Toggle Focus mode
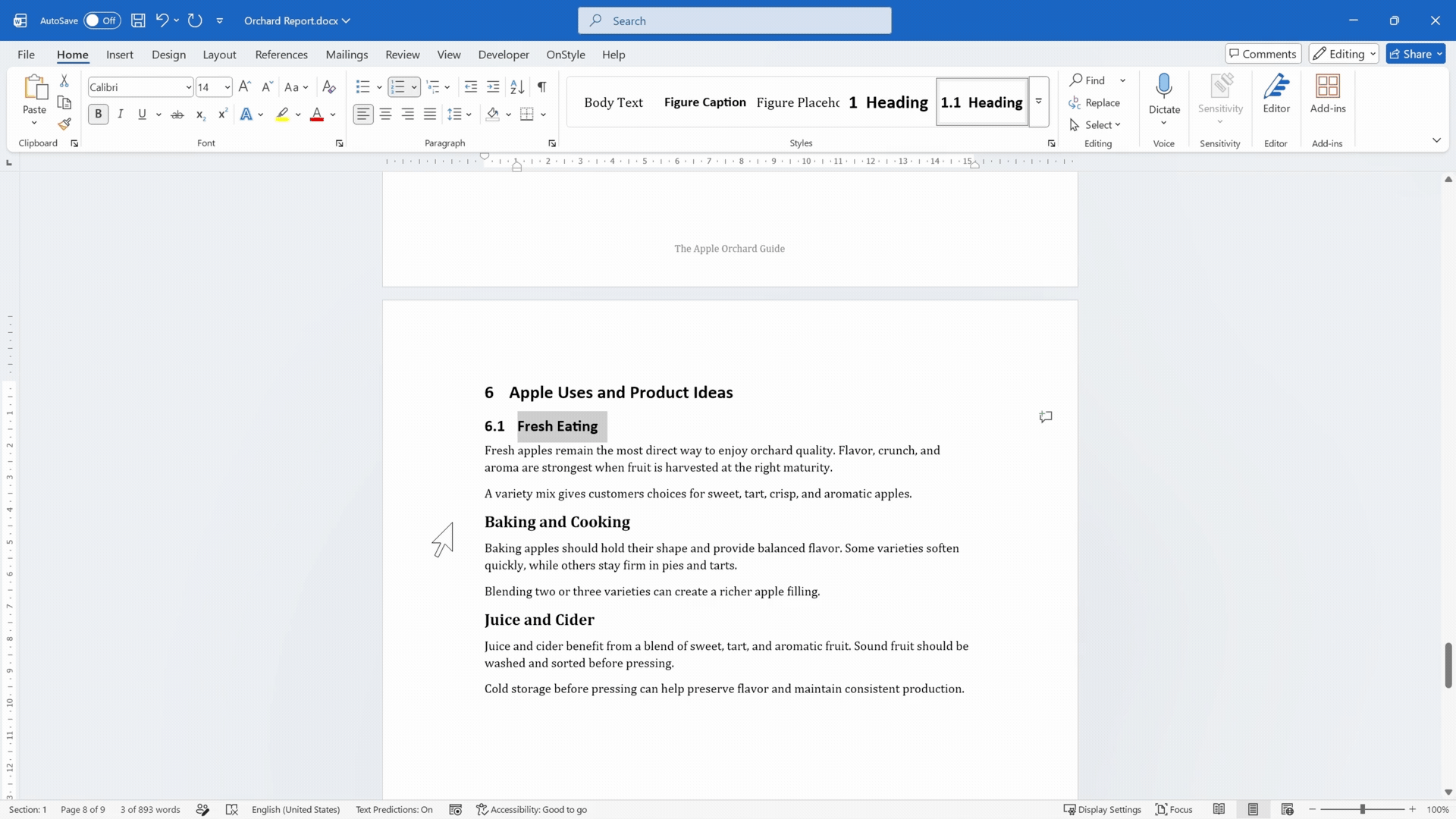Screen dimensions: 1456x819 coord(1174,809)
